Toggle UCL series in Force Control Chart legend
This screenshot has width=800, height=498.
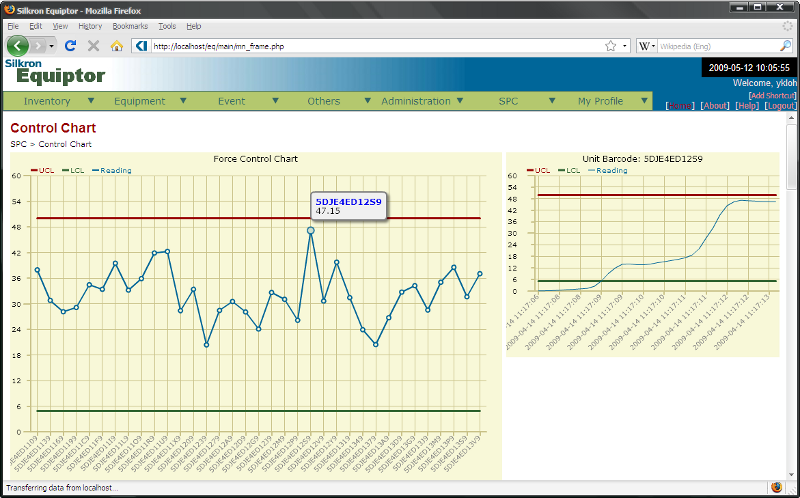click(x=43, y=170)
